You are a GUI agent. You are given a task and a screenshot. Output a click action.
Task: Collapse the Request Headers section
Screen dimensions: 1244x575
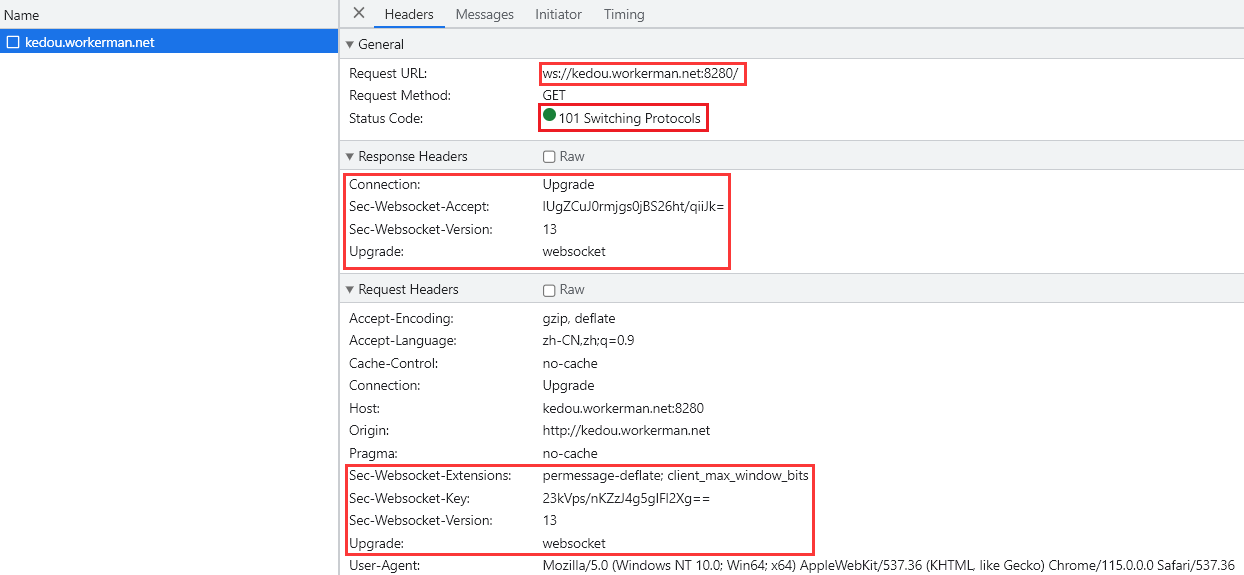click(x=350, y=290)
